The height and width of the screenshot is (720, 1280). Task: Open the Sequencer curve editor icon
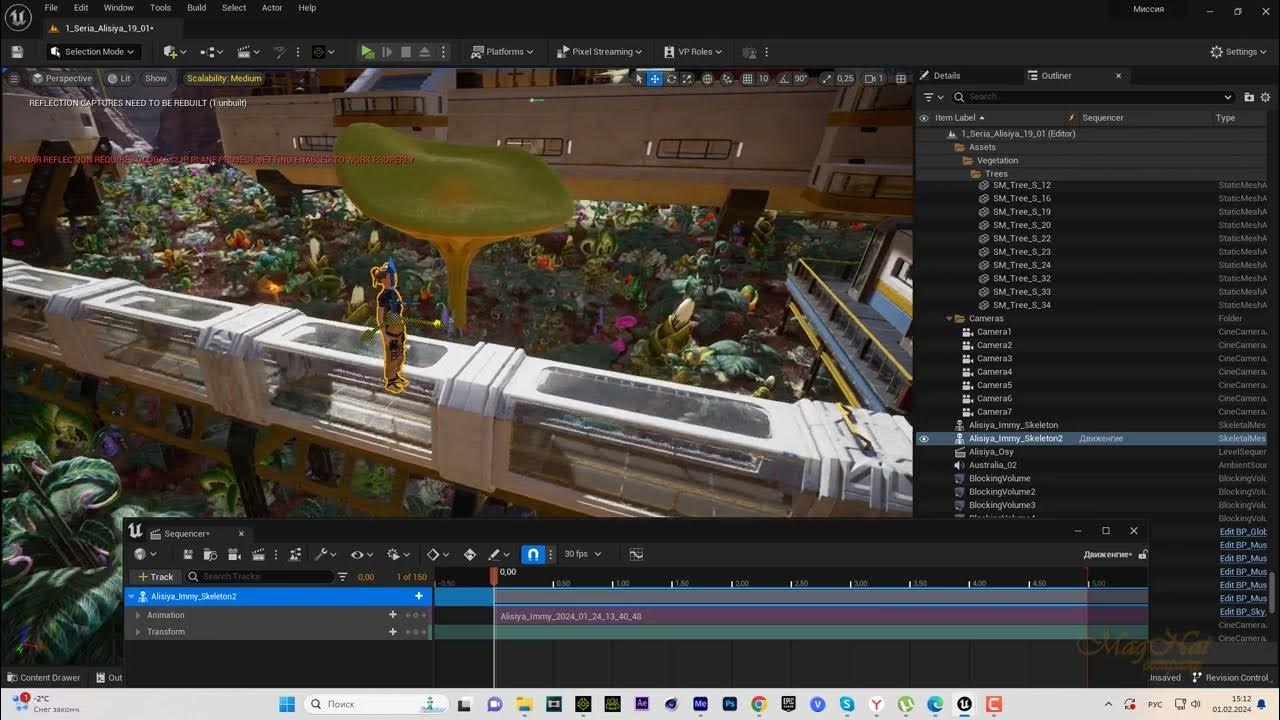636,554
